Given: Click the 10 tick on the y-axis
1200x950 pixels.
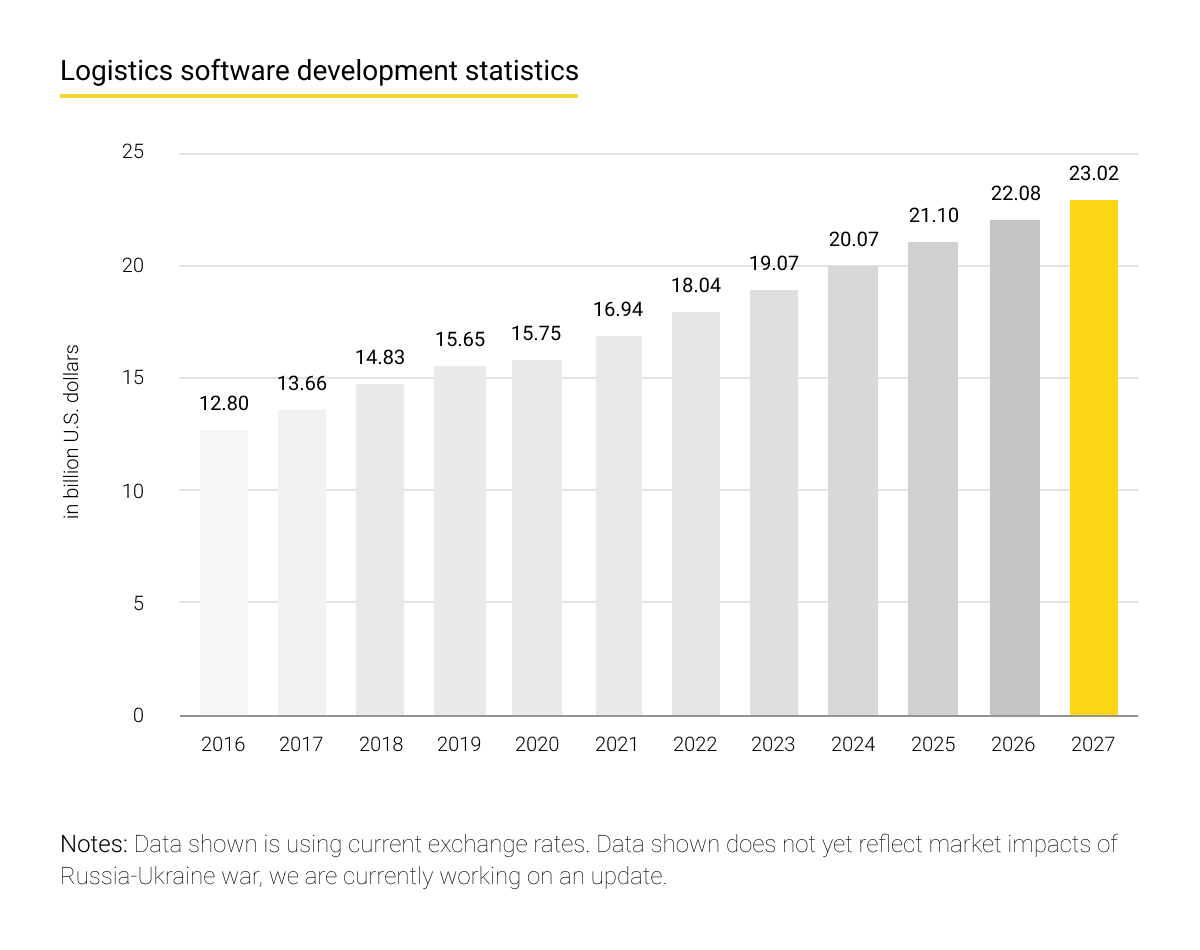Looking at the screenshot, I should 133,491.
